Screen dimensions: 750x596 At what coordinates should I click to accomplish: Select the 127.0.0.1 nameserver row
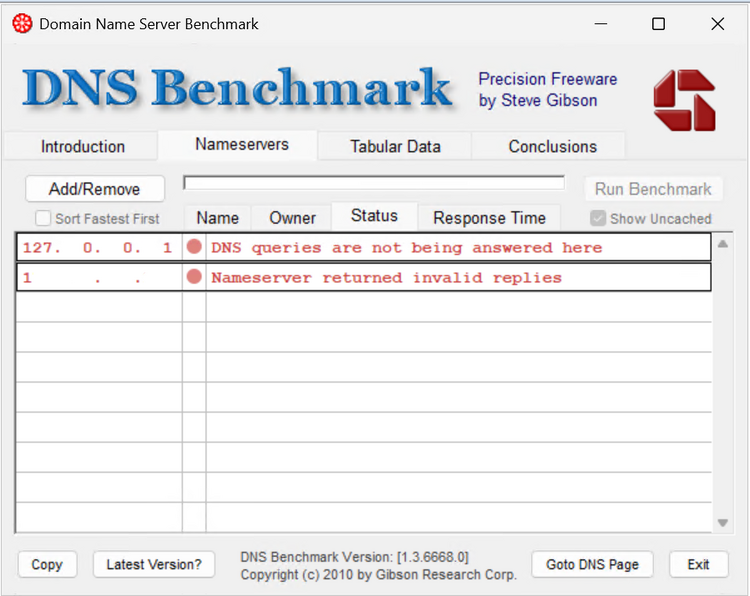[364, 247]
